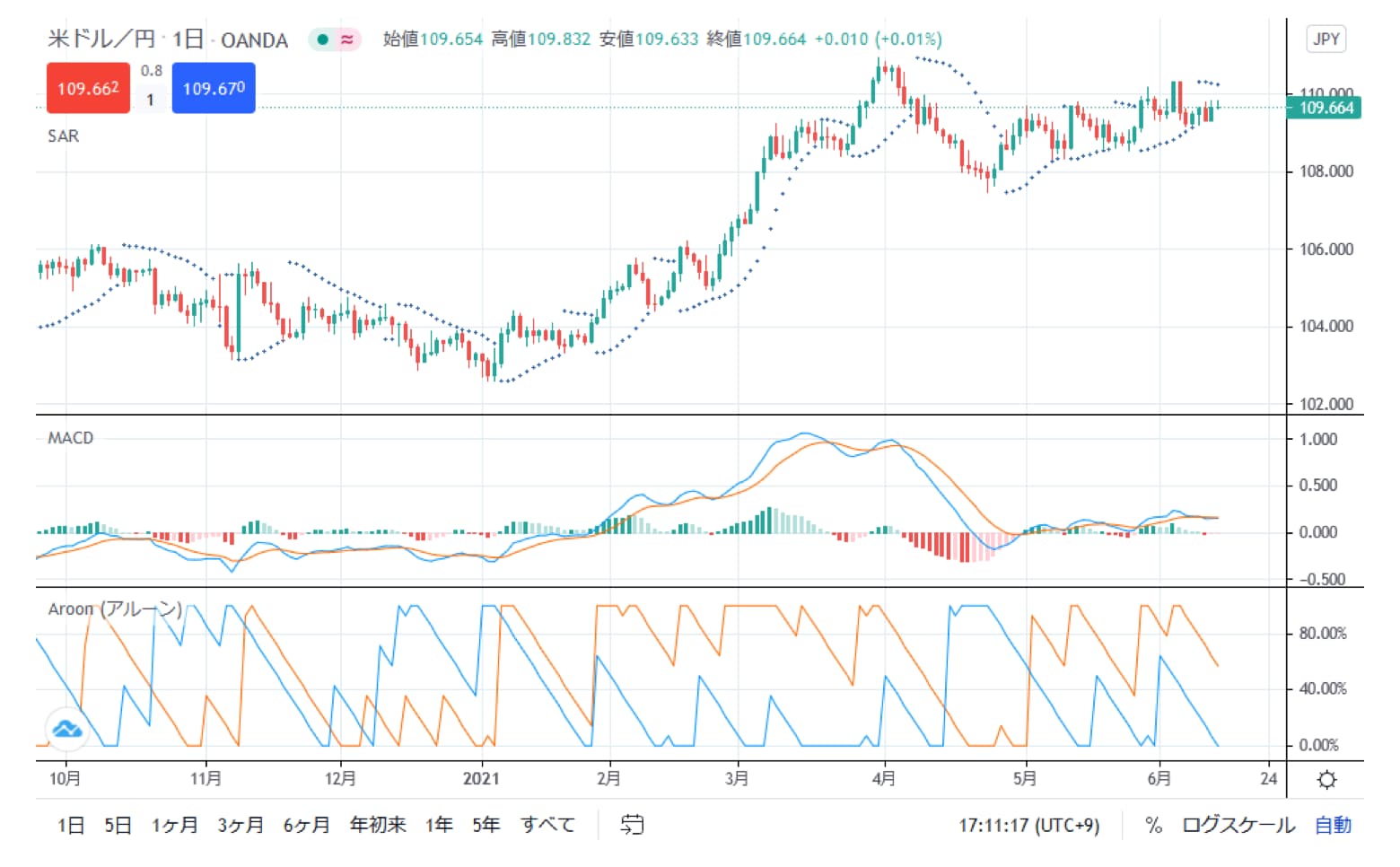This screenshot has height=867, width=1400.
Task: Click the pink approximate-data icon
Action: pyautogui.click(x=346, y=39)
